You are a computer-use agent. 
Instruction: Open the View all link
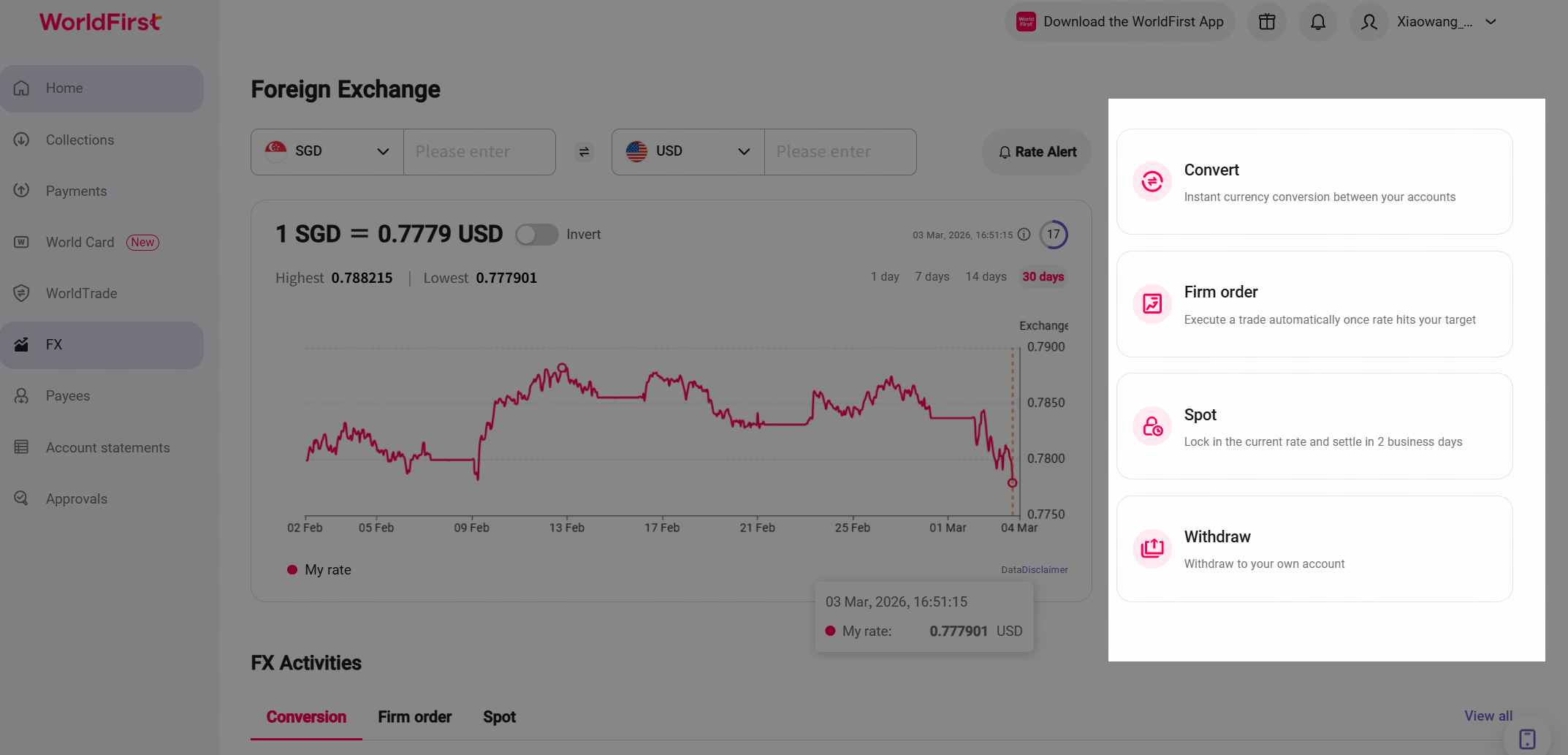(x=1488, y=716)
